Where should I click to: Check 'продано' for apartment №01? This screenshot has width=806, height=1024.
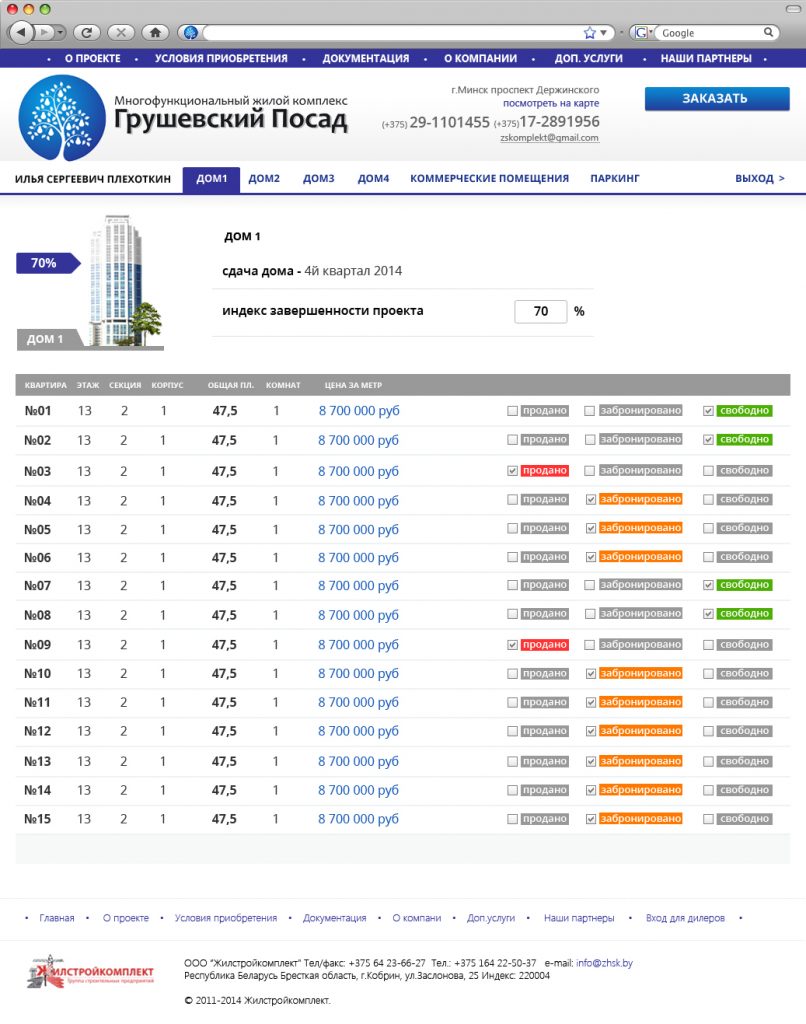tap(513, 411)
